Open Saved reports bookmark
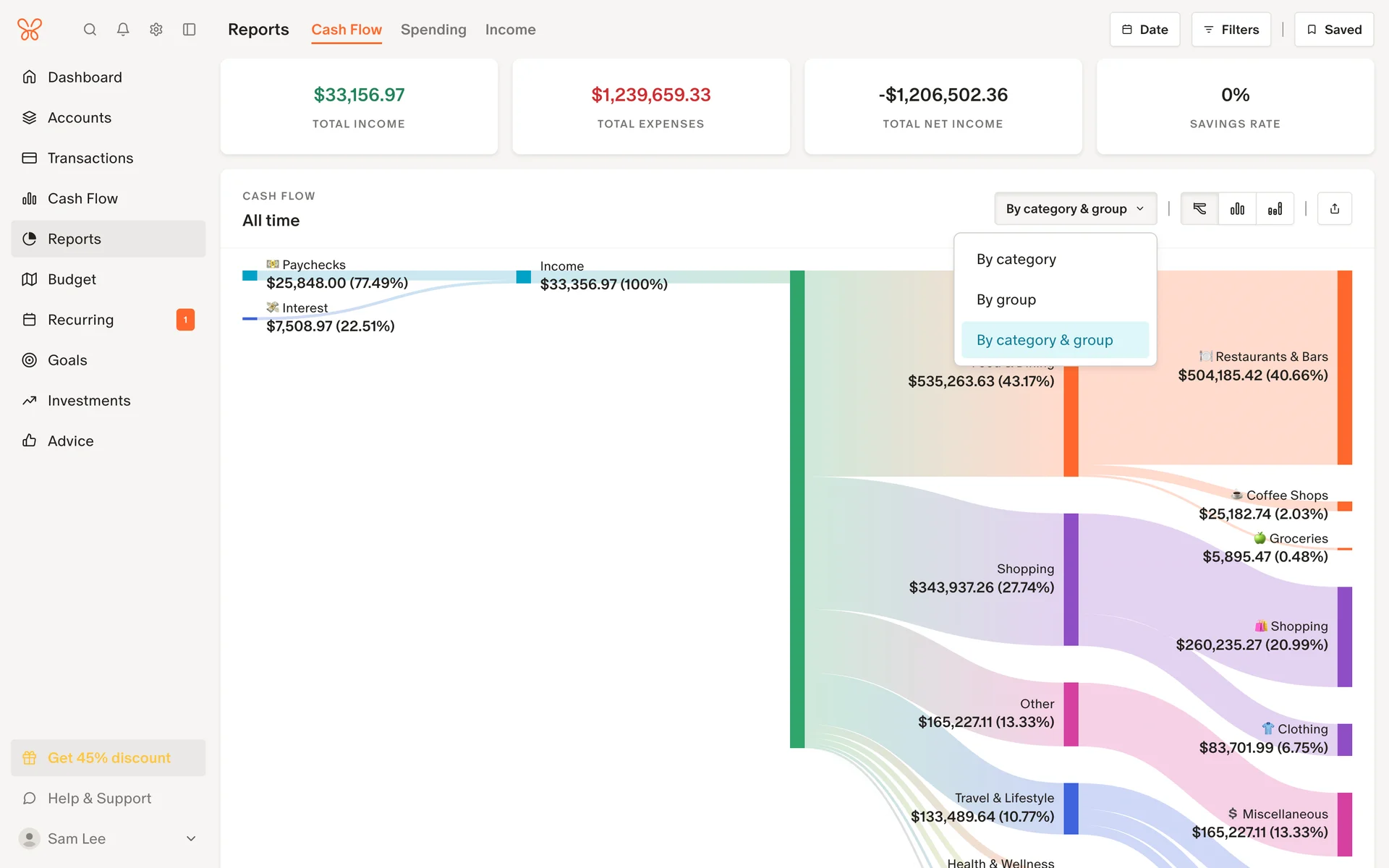1389x868 pixels. click(x=1333, y=30)
